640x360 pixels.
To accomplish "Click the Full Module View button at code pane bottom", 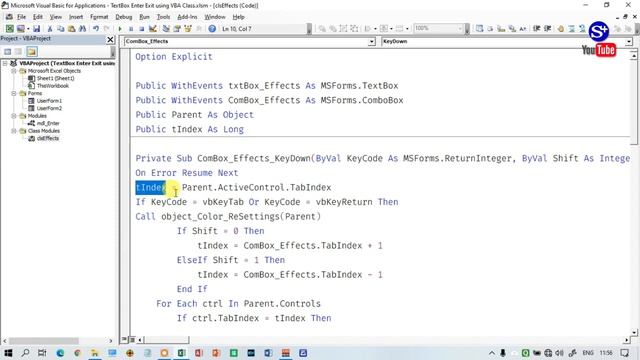I will tap(132, 340).
